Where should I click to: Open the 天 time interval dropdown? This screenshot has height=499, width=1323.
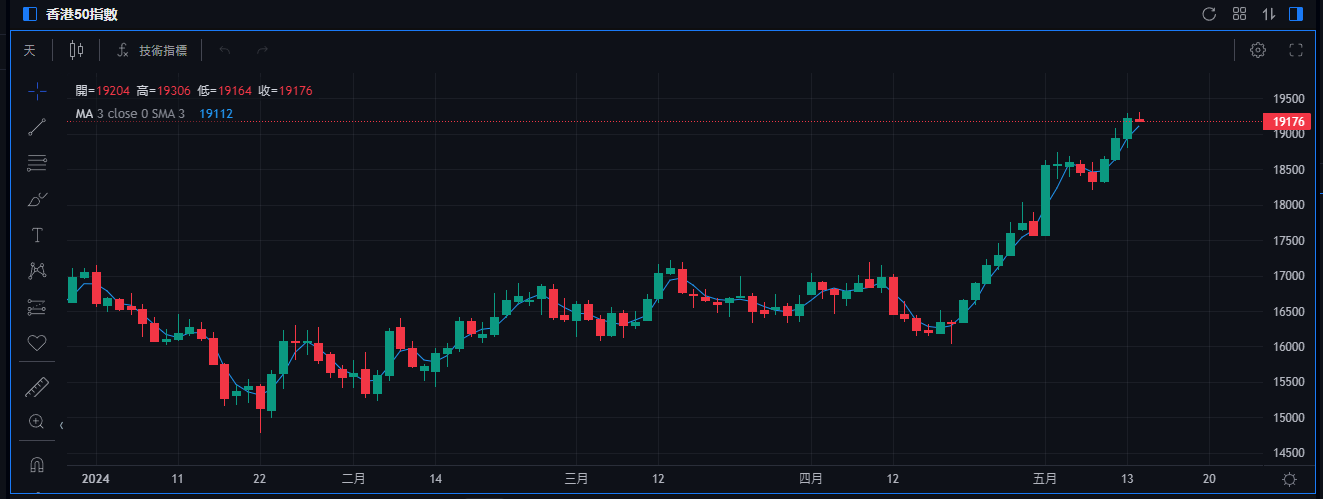(29, 50)
